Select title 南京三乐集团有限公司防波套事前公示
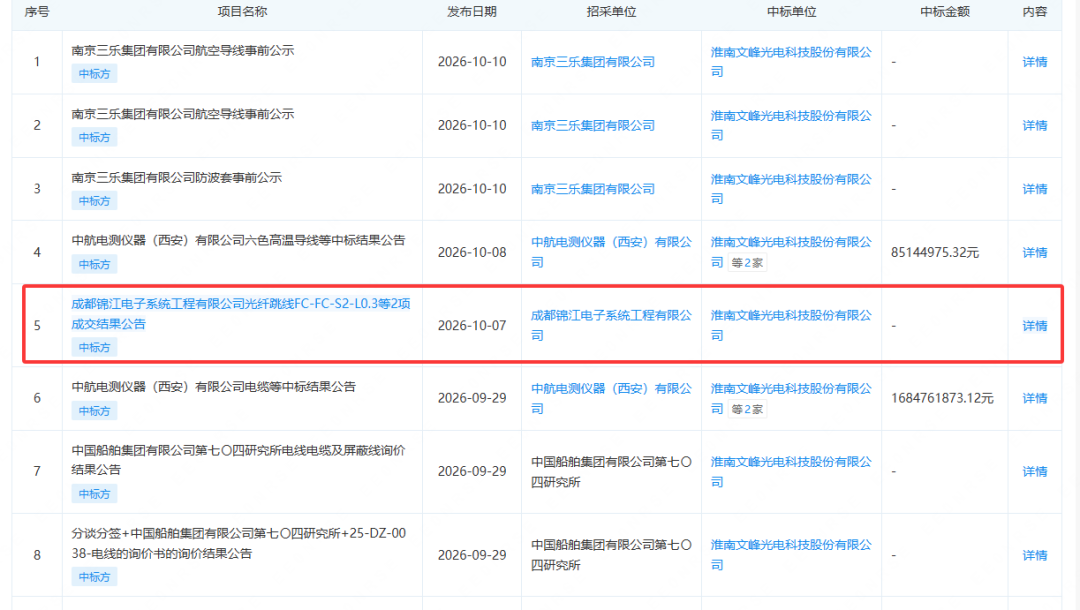 coord(176,178)
